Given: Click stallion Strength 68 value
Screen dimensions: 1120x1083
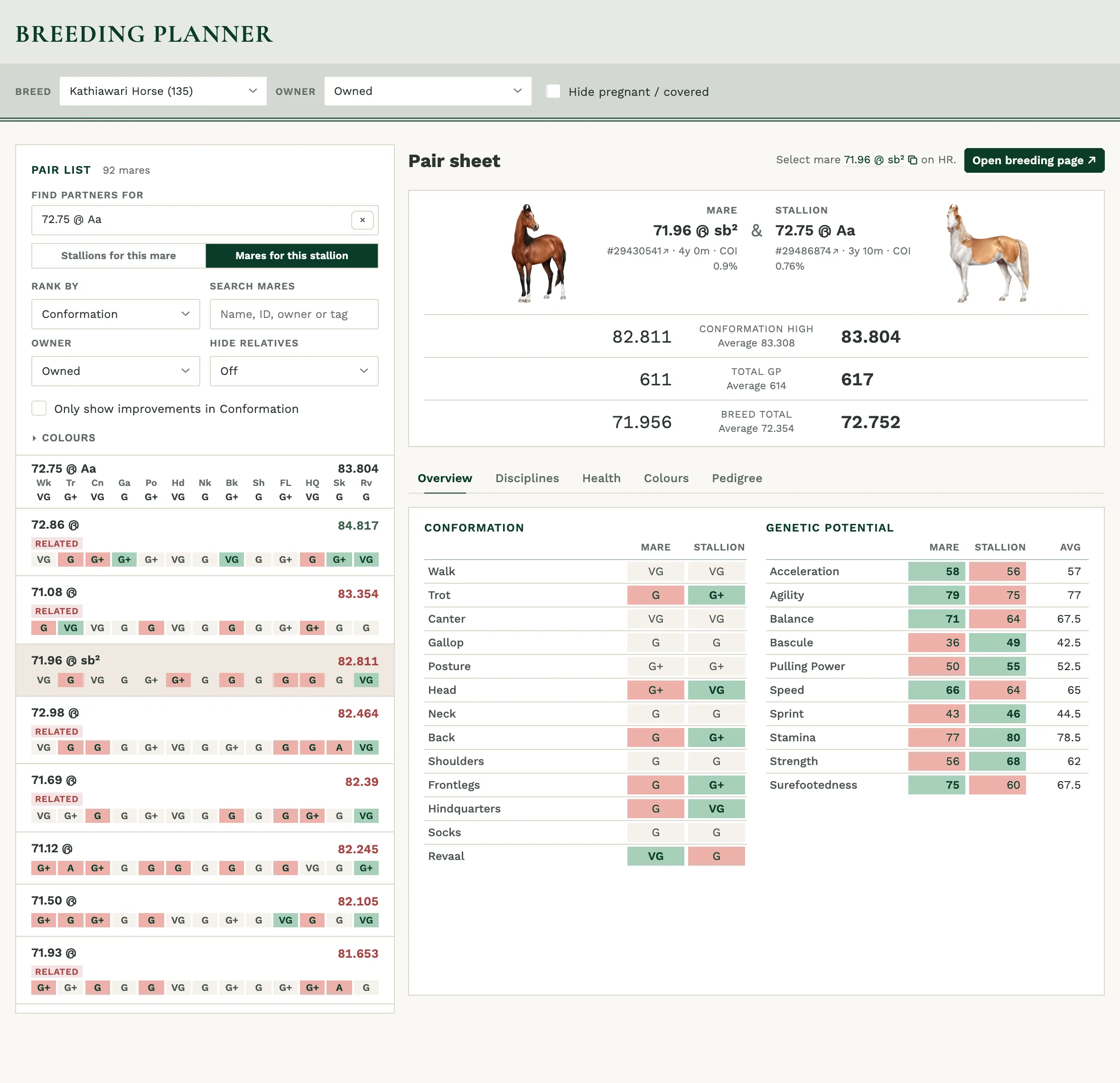Looking at the screenshot, I should click(x=997, y=761).
